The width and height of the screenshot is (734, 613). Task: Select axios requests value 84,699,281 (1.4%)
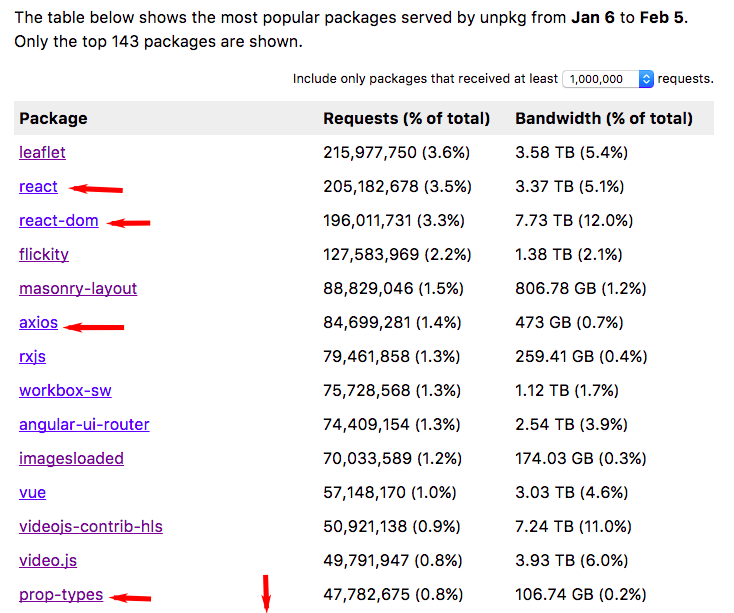point(392,322)
